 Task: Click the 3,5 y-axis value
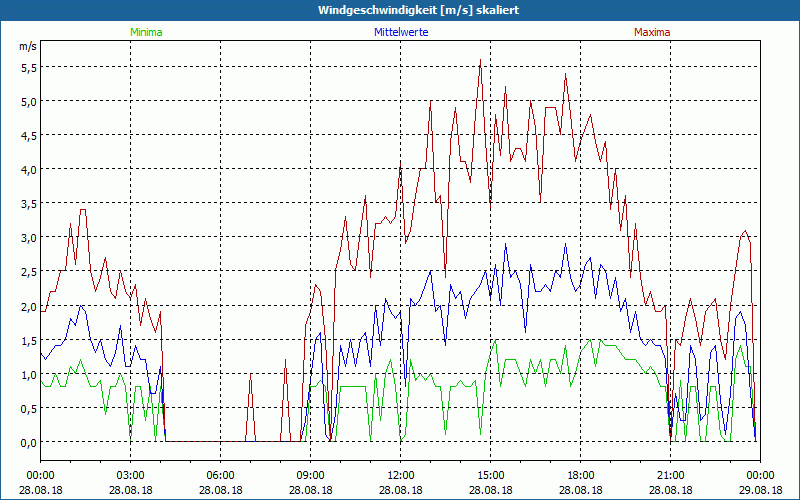pyautogui.click(x=29, y=204)
